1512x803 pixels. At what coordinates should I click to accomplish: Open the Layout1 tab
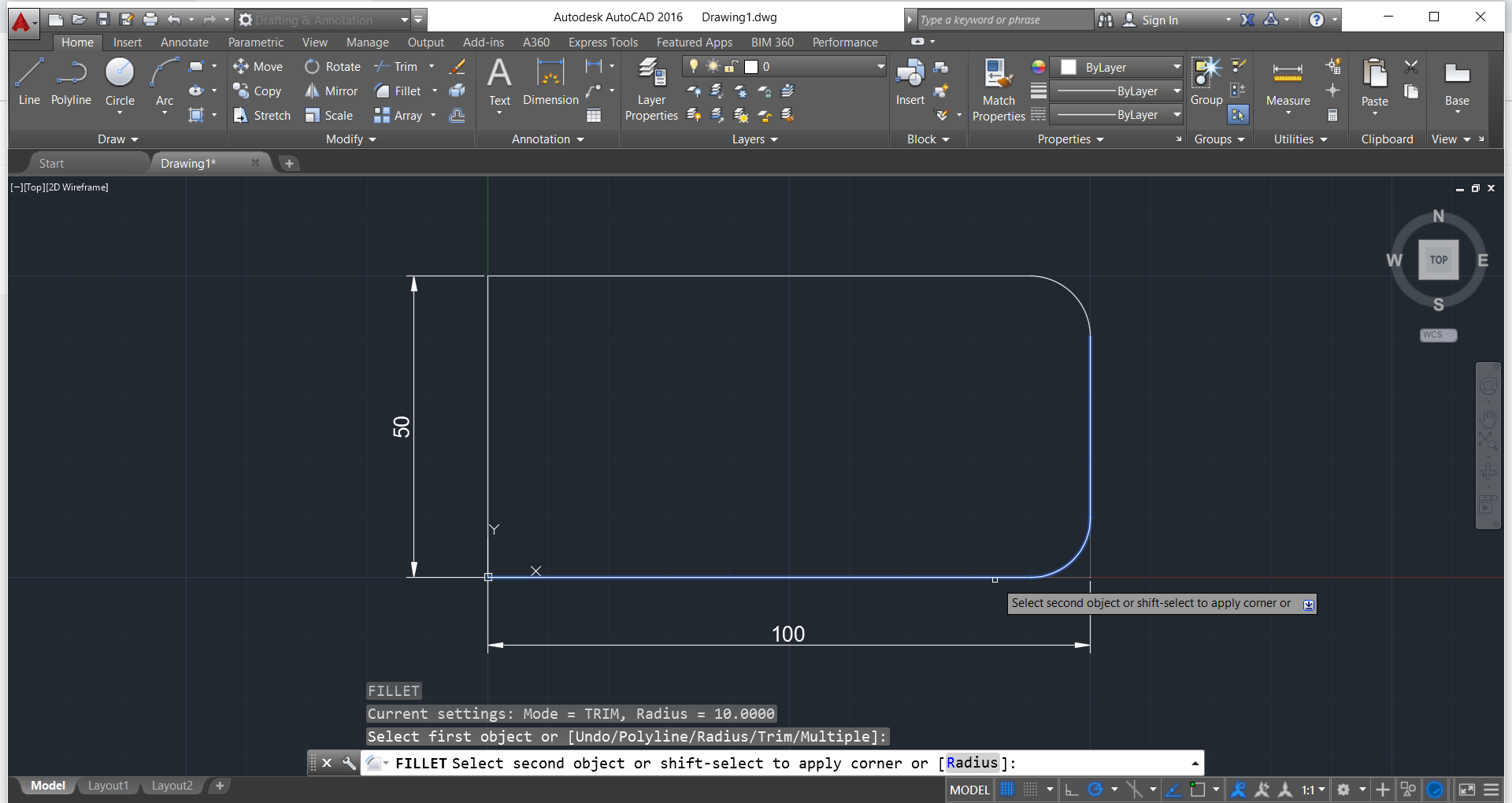click(108, 785)
